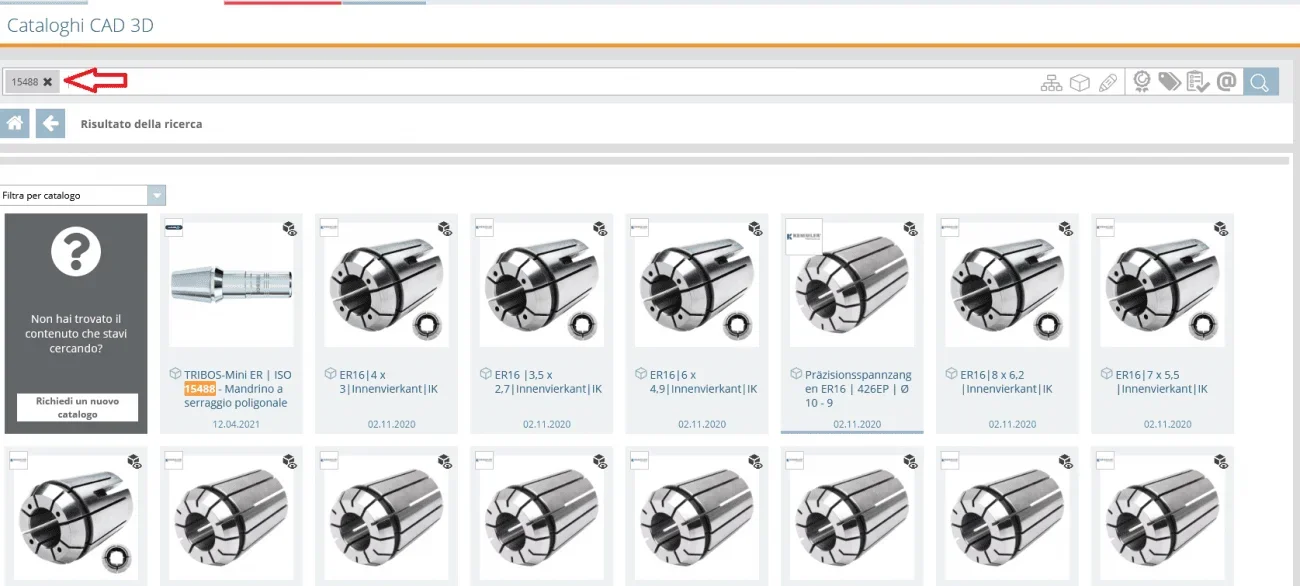
Task: Click the clipboard checklist icon
Action: (x=1197, y=82)
